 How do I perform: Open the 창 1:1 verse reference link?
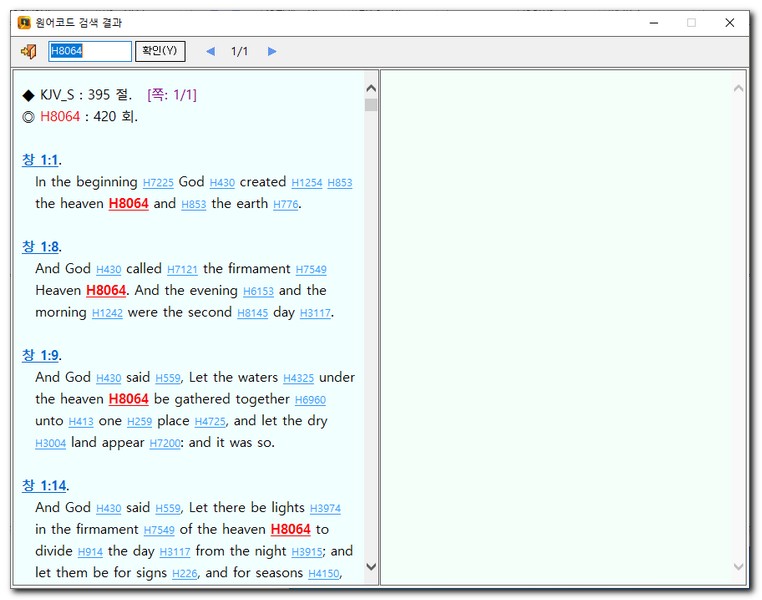(40, 160)
